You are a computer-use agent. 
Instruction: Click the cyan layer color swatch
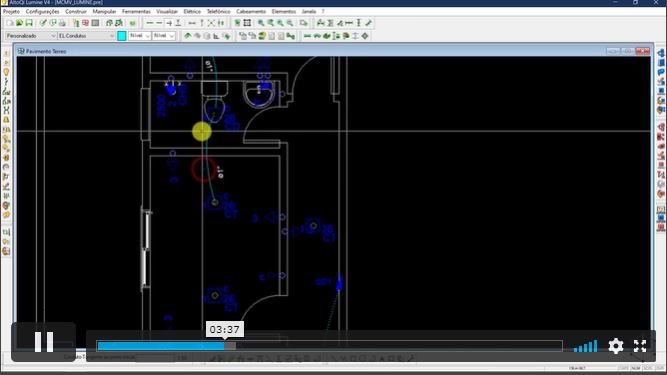tap(122, 36)
